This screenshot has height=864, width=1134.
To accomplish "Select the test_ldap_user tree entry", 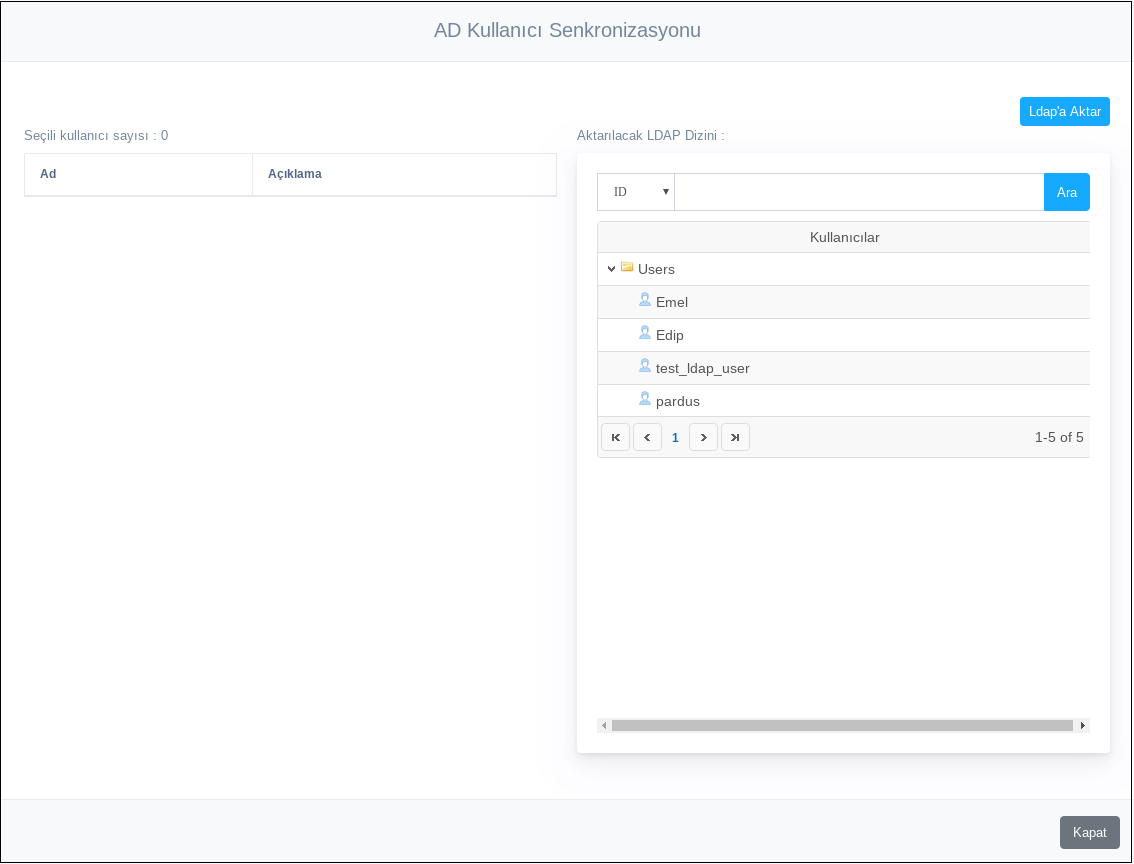I will click(x=702, y=368).
